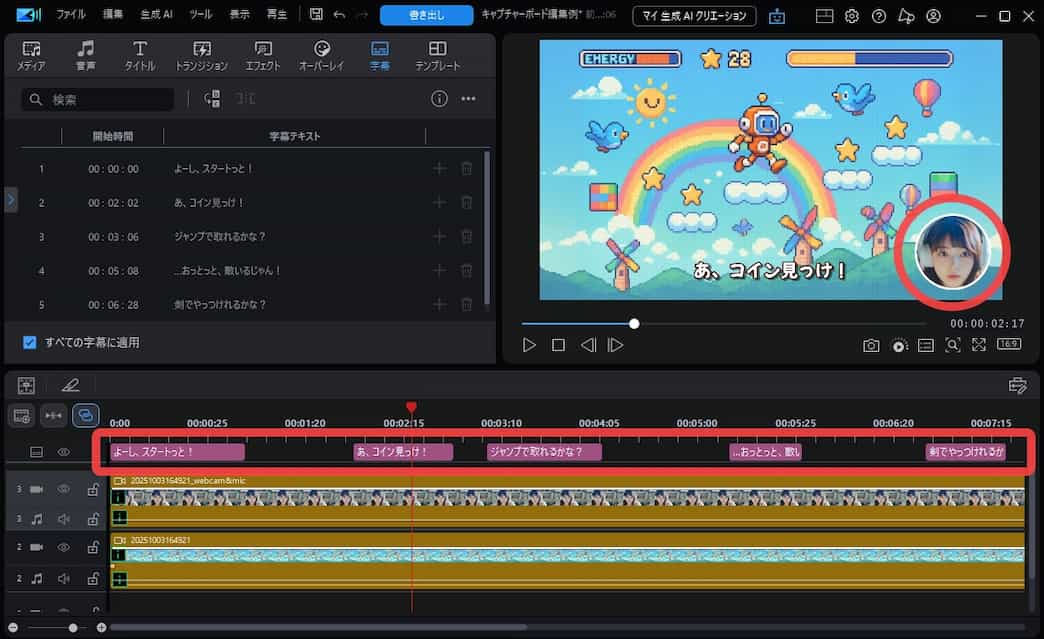The image size is (1044, 639).
Task: Mute audio track 2 speaker toggle
Action: [x=62, y=578]
